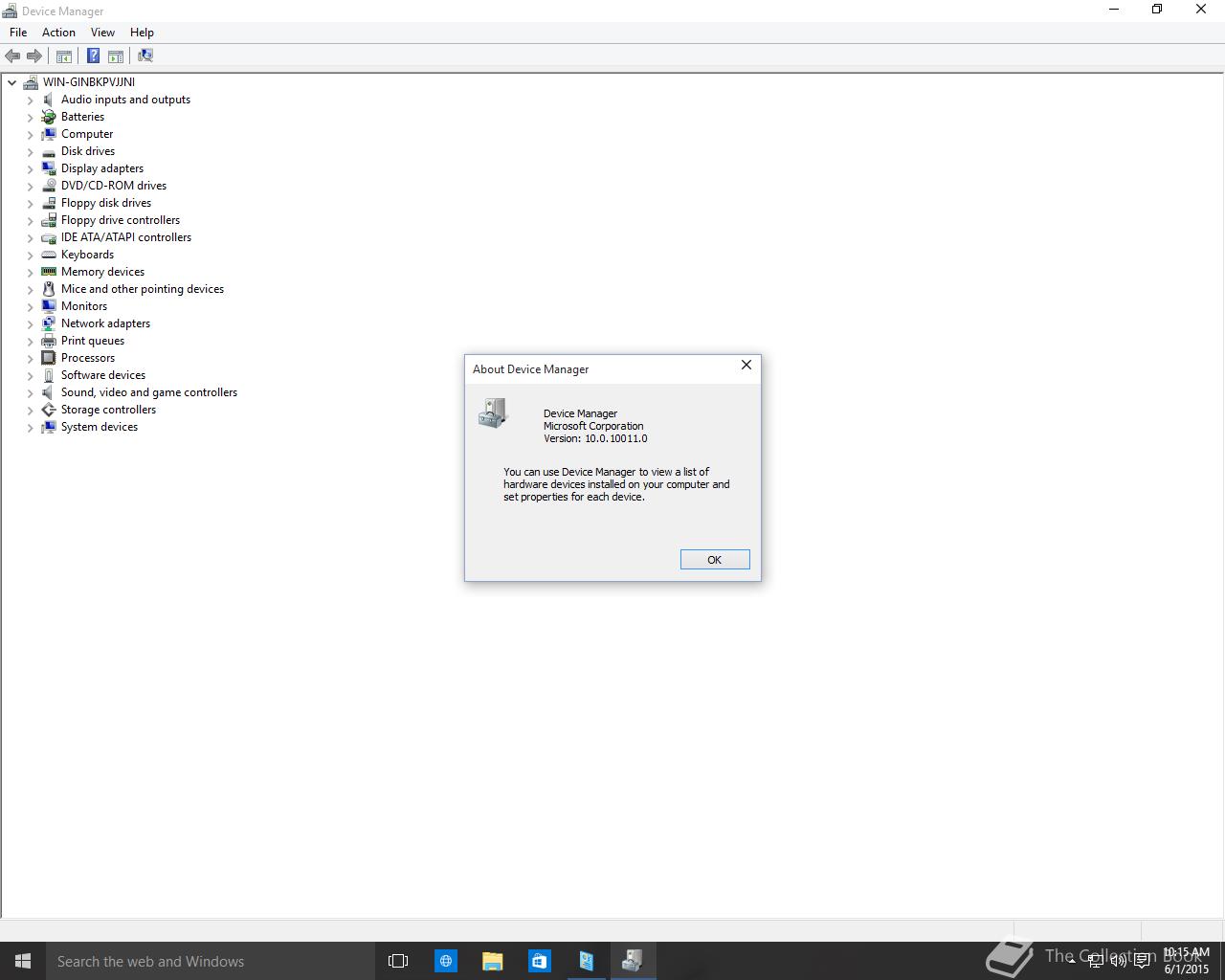Select the Keyboards category icon

click(x=49, y=255)
